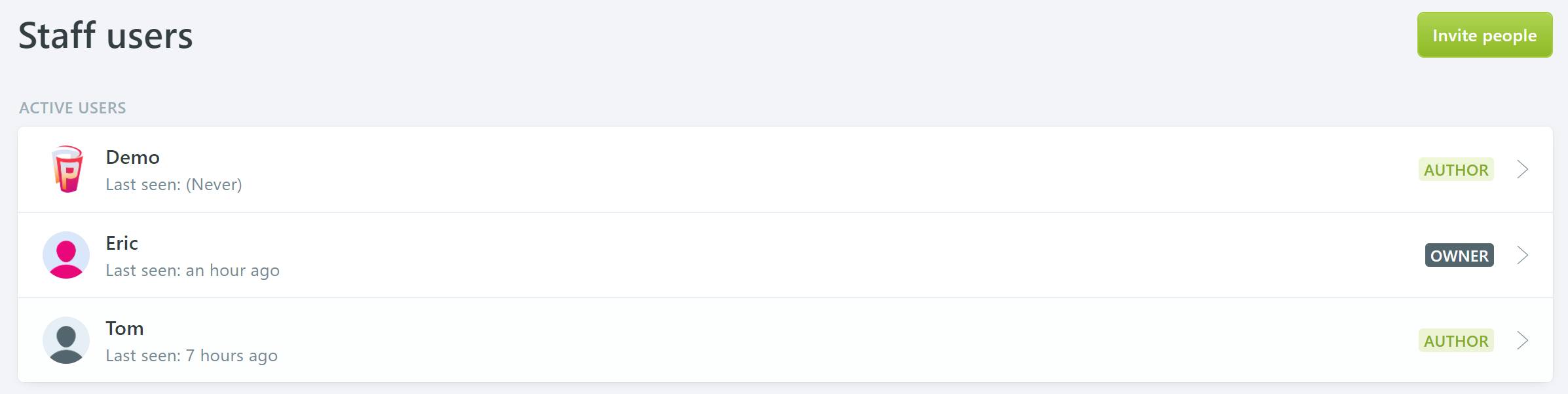Click the Invite people button
This screenshot has height=394, width=1568.
(x=1485, y=35)
